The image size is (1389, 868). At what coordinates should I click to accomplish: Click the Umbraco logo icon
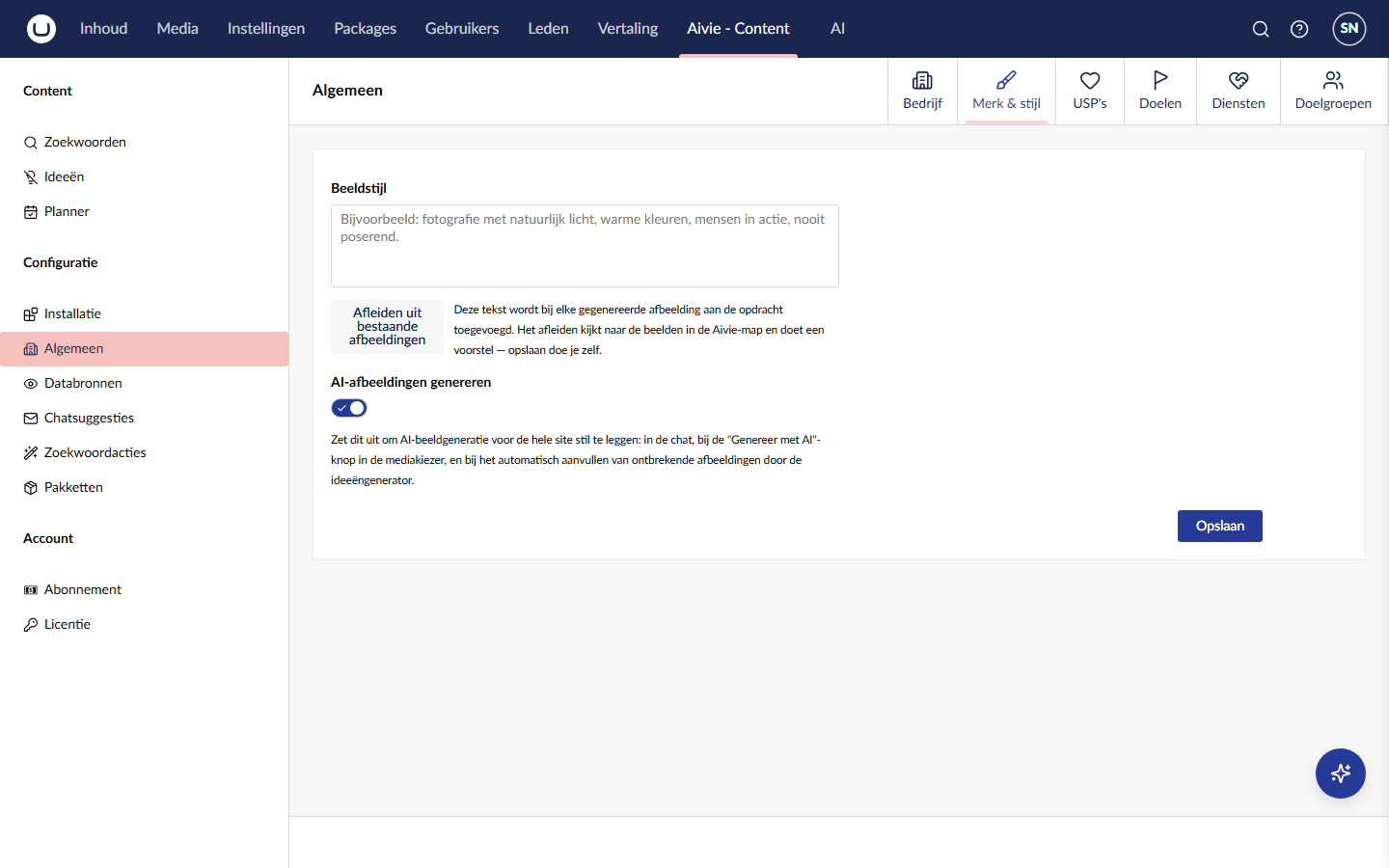(41, 29)
